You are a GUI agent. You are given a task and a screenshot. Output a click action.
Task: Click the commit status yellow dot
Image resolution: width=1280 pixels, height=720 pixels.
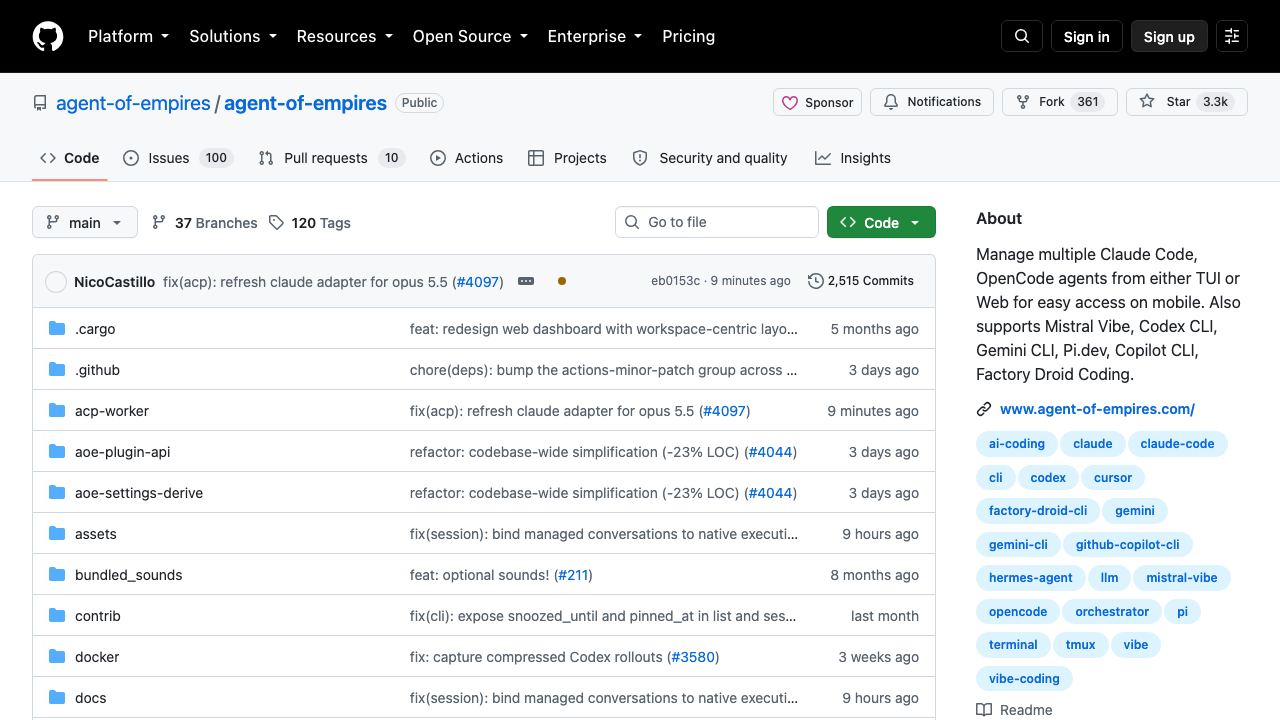tap(562, 281)
